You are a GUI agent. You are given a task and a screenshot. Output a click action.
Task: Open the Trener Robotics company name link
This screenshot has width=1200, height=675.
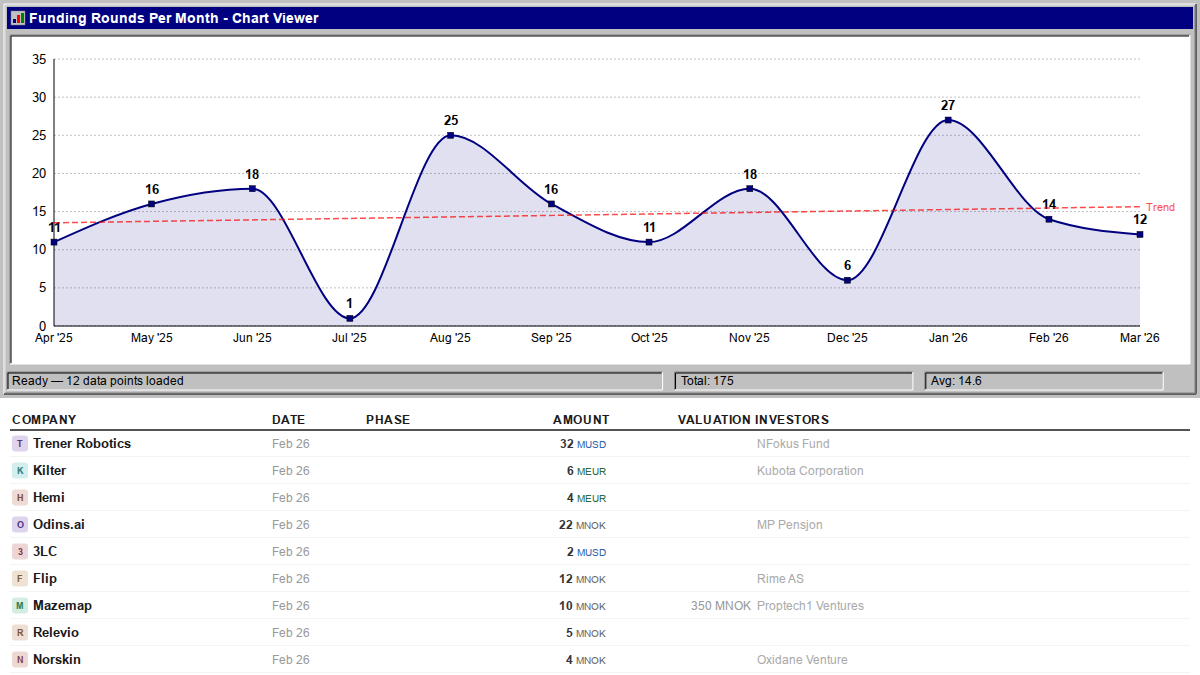pos(82,444)
